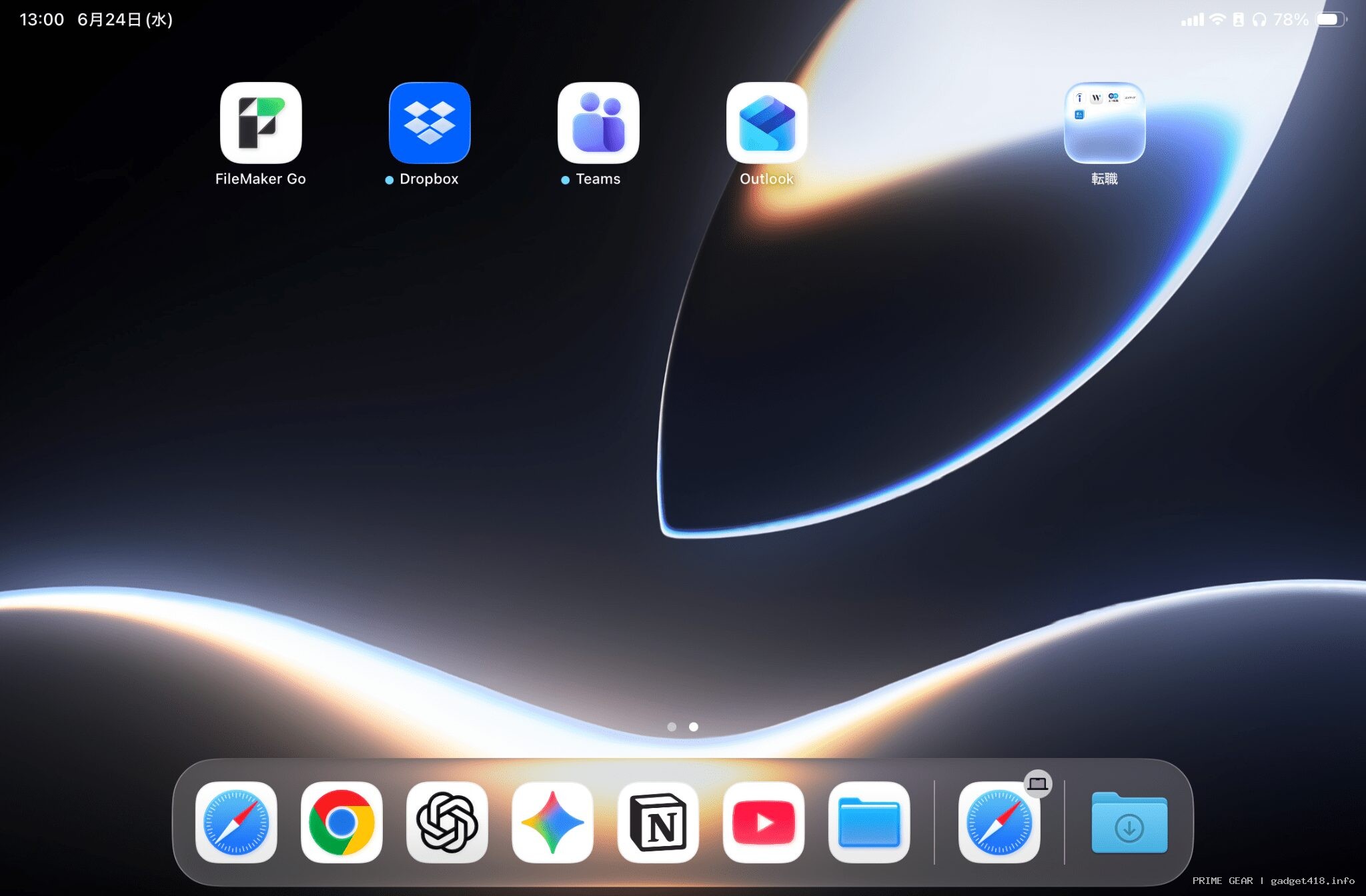Viewport: 1366px width, 896px height.
Task: Open ChatGPT from the dock
Action: [x=447, y=822]
